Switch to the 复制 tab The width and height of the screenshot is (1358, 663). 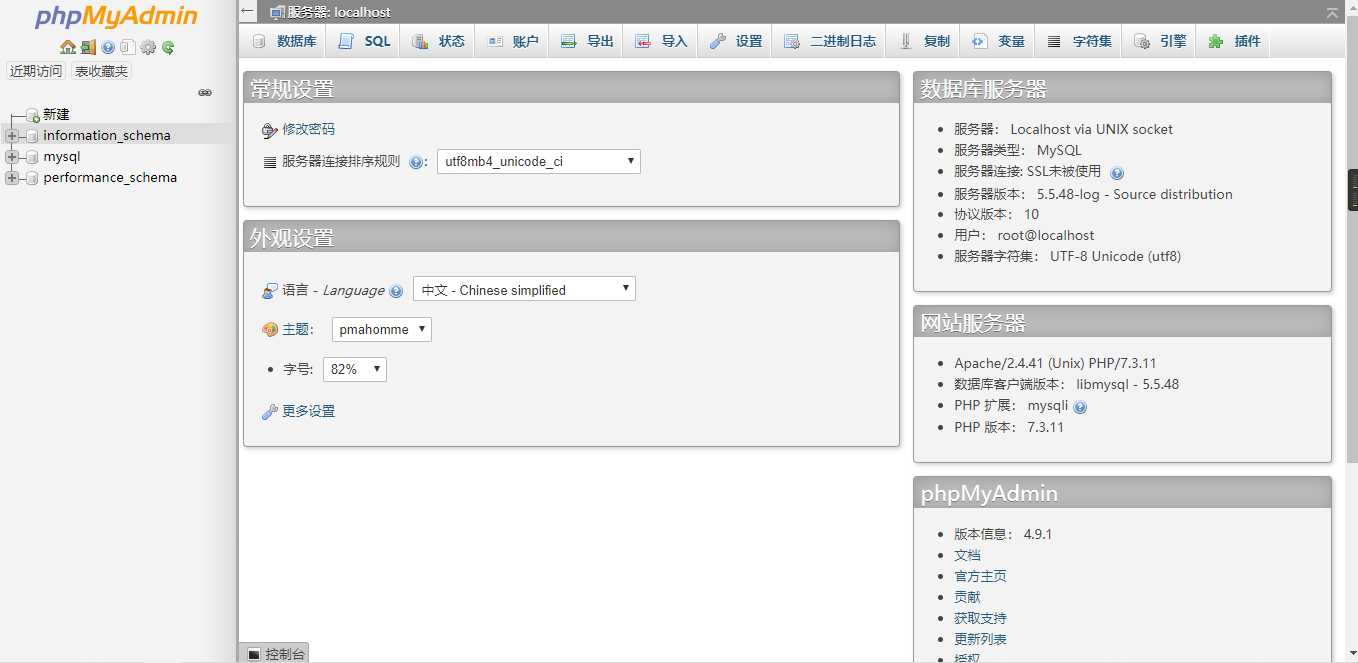click(x=924, y=41)
